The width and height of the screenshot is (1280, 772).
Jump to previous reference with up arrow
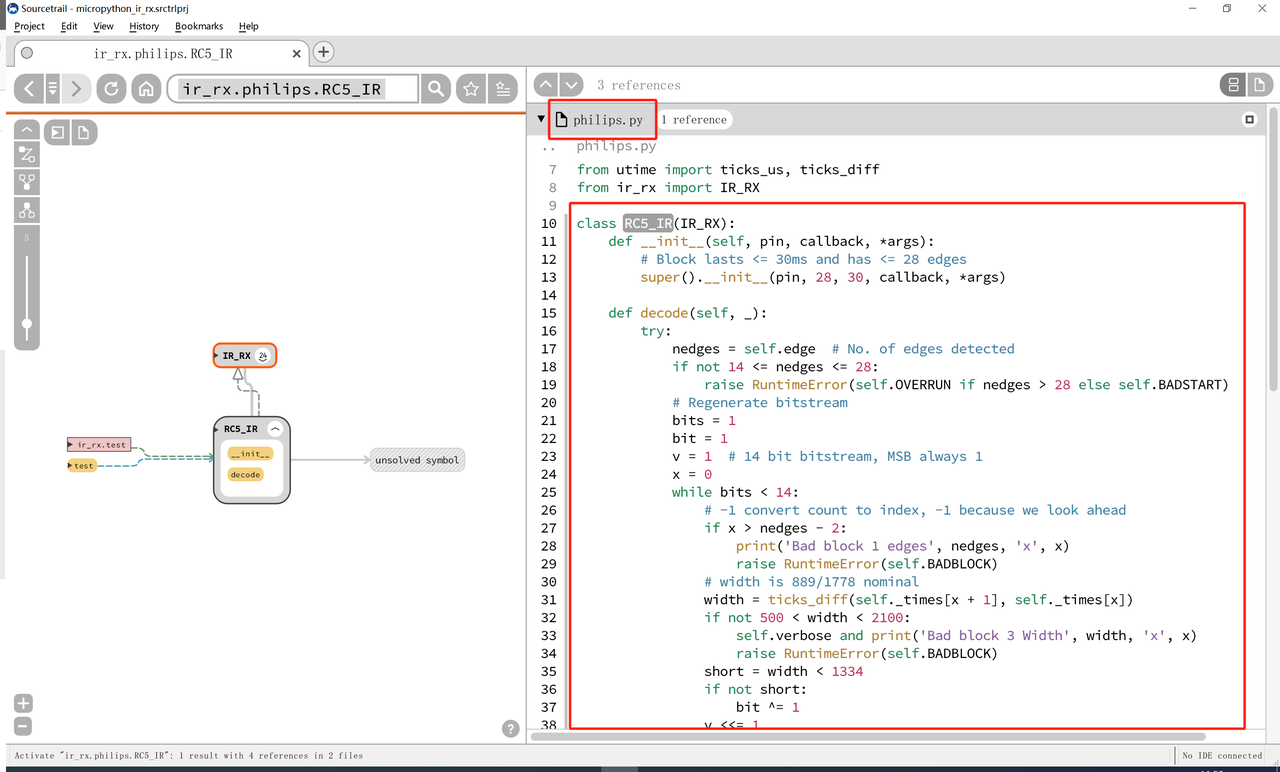point(546,85)
